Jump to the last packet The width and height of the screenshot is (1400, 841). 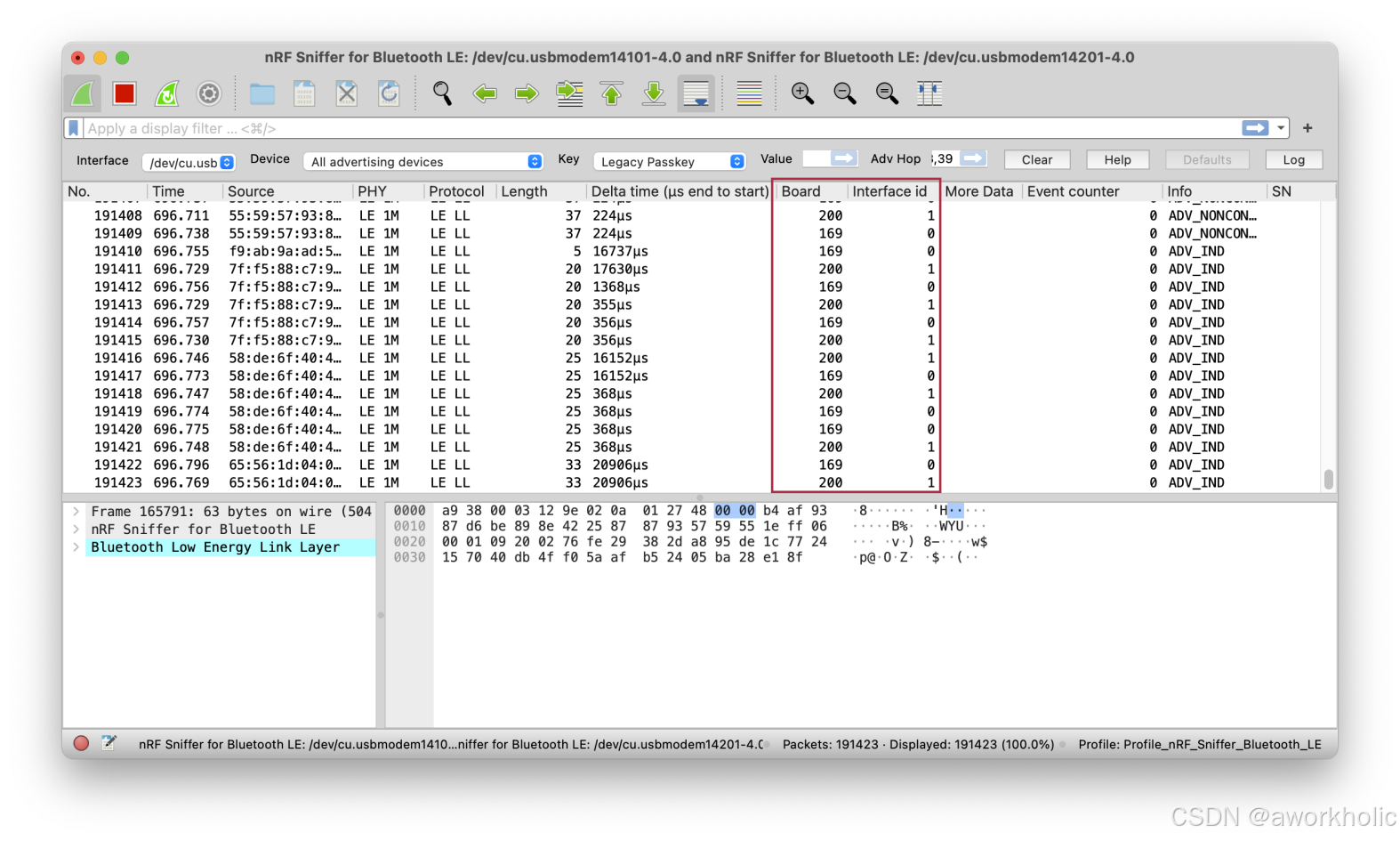(x=654, y=93)
